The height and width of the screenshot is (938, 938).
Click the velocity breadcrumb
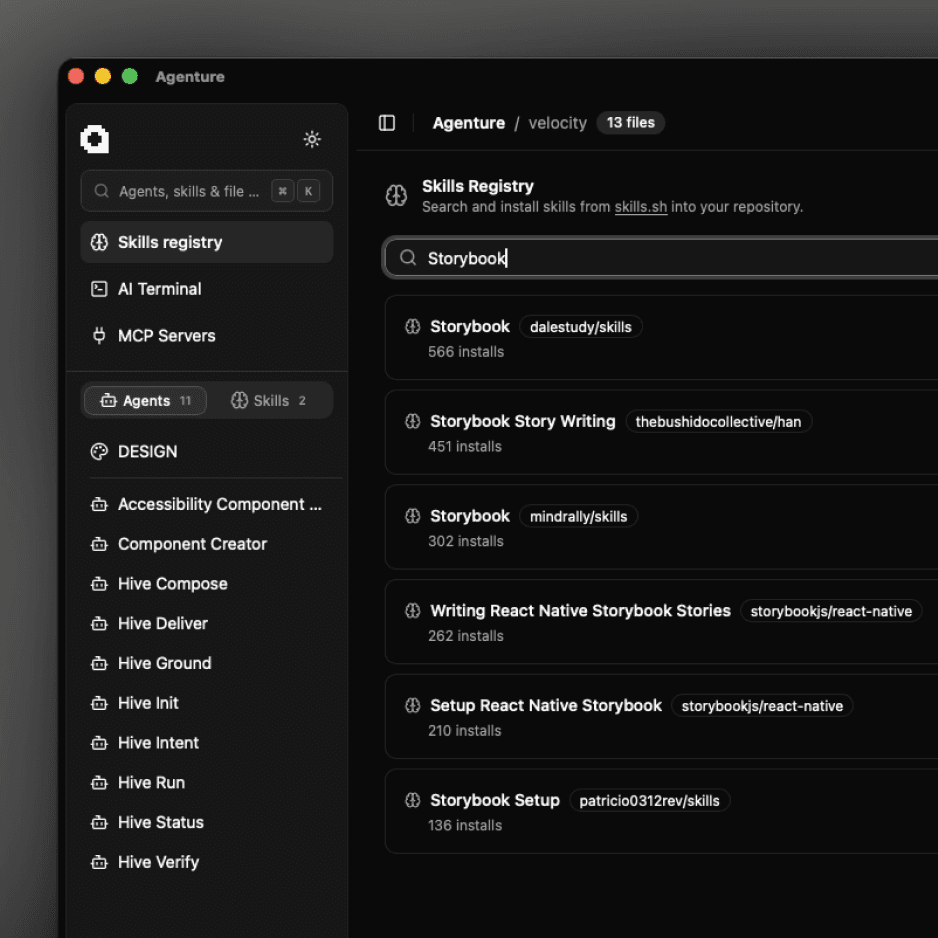point(558,123)
